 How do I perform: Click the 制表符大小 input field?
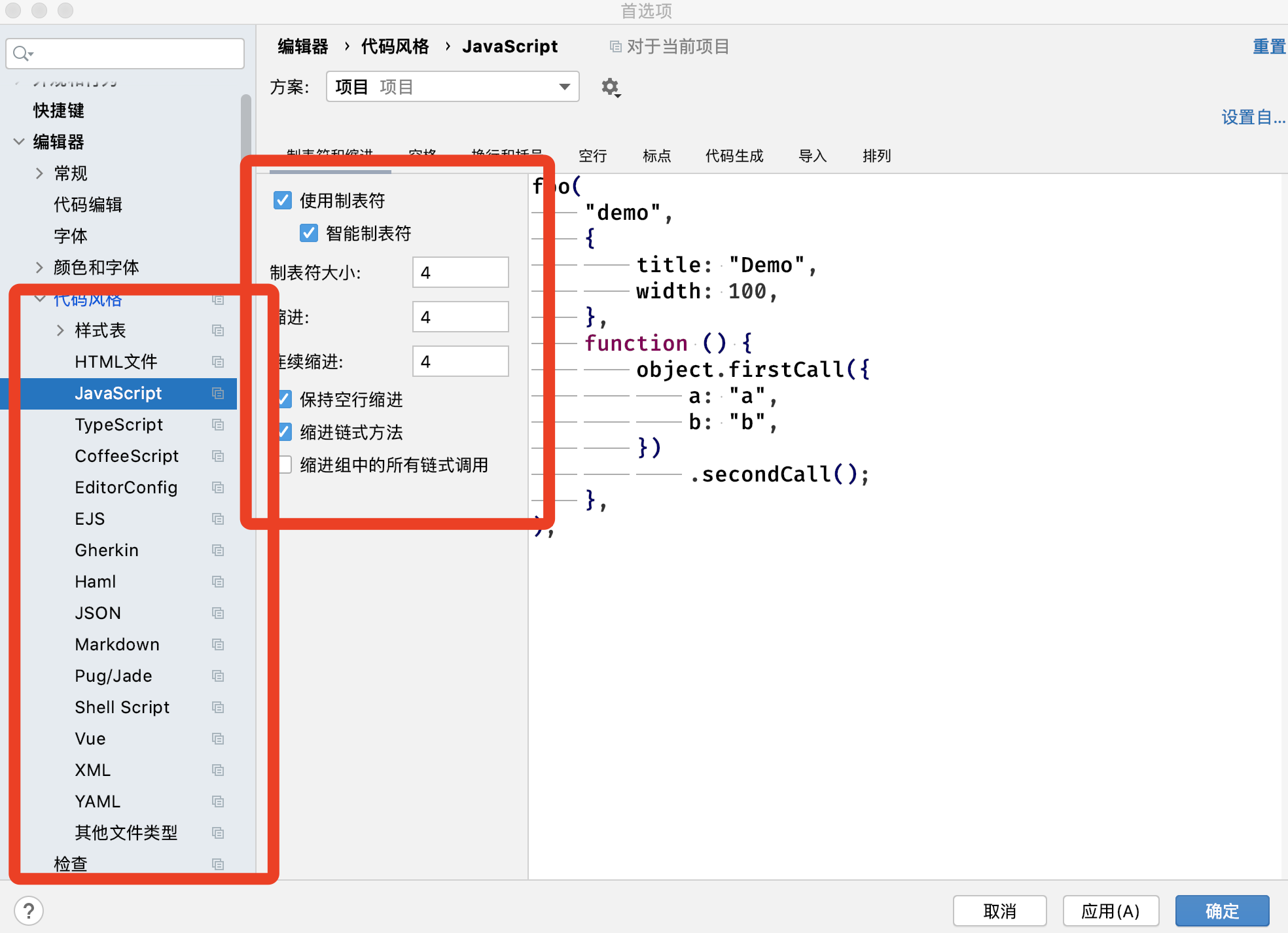point(461,273)
